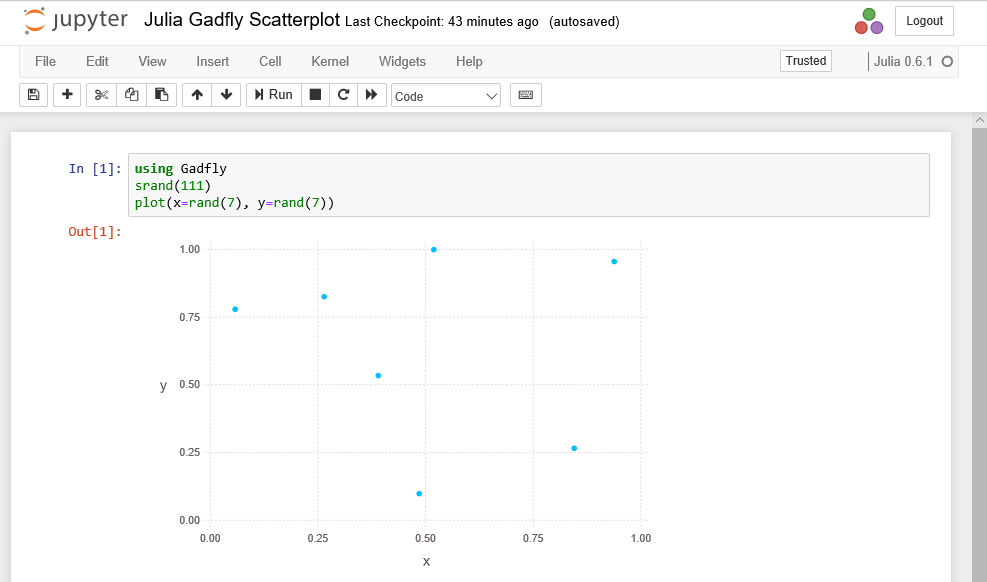This screenshot has width=987, height=582.
Task: Move the selected cell down arrow
Action: click(x=227, y=95)
